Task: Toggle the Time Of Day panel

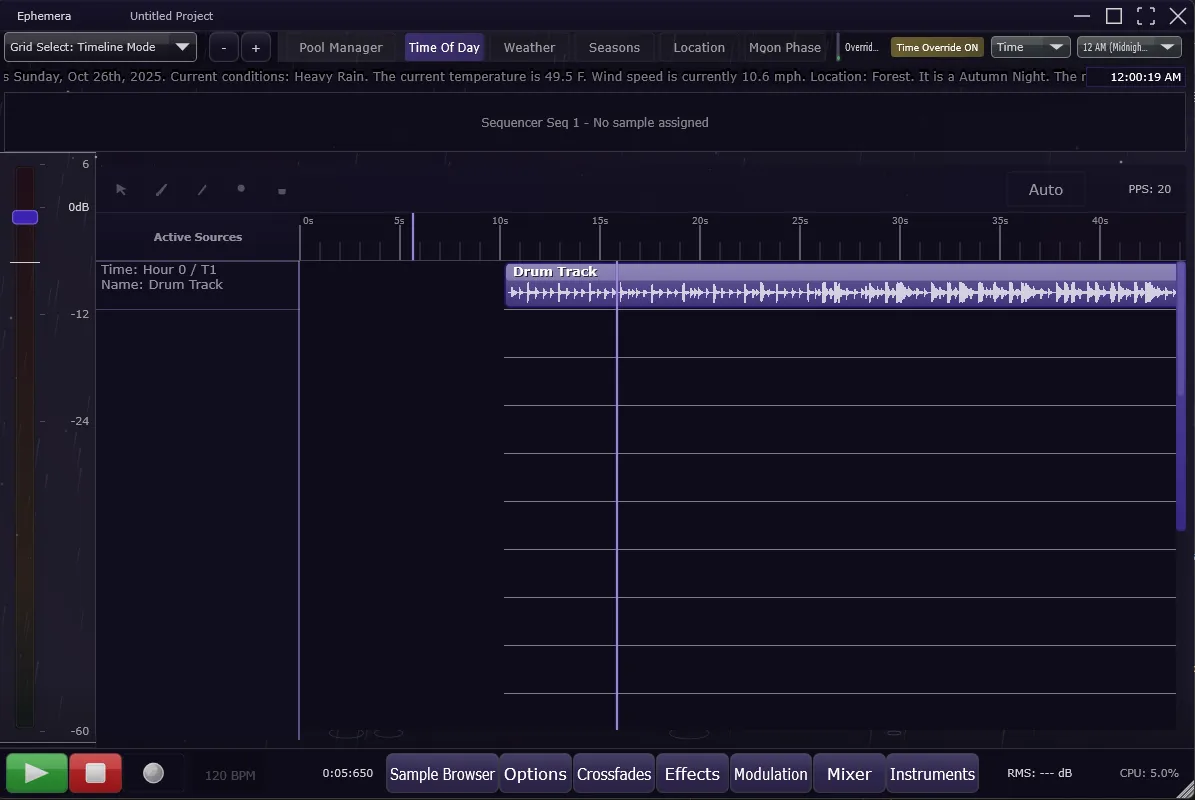Action: click(x=444, y=47)
